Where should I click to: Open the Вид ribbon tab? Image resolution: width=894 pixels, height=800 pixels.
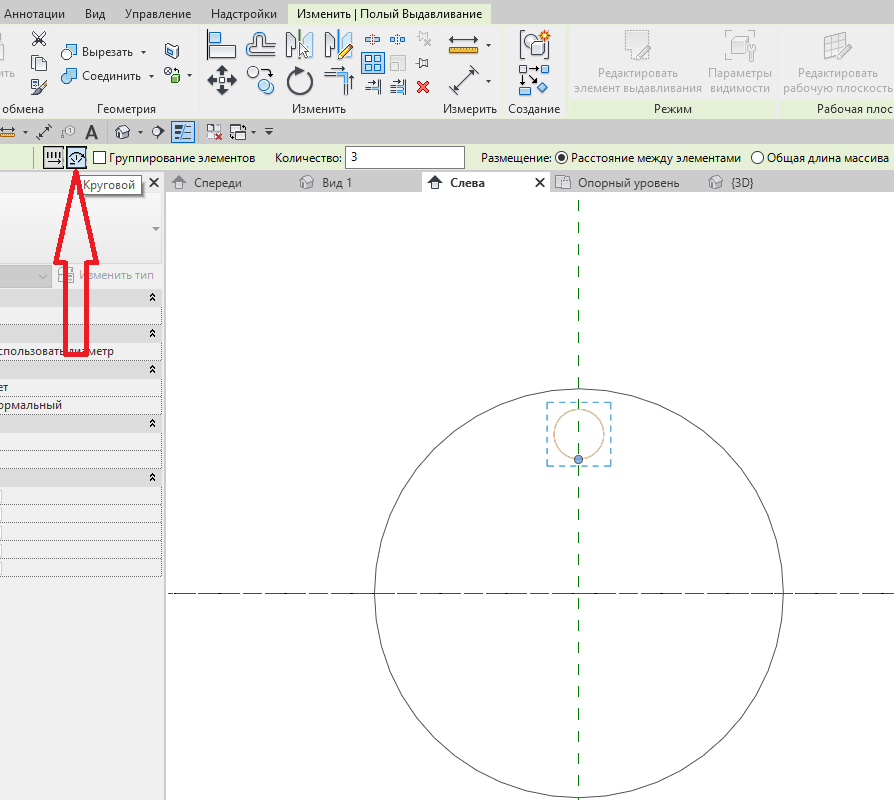tap(95, 14)
